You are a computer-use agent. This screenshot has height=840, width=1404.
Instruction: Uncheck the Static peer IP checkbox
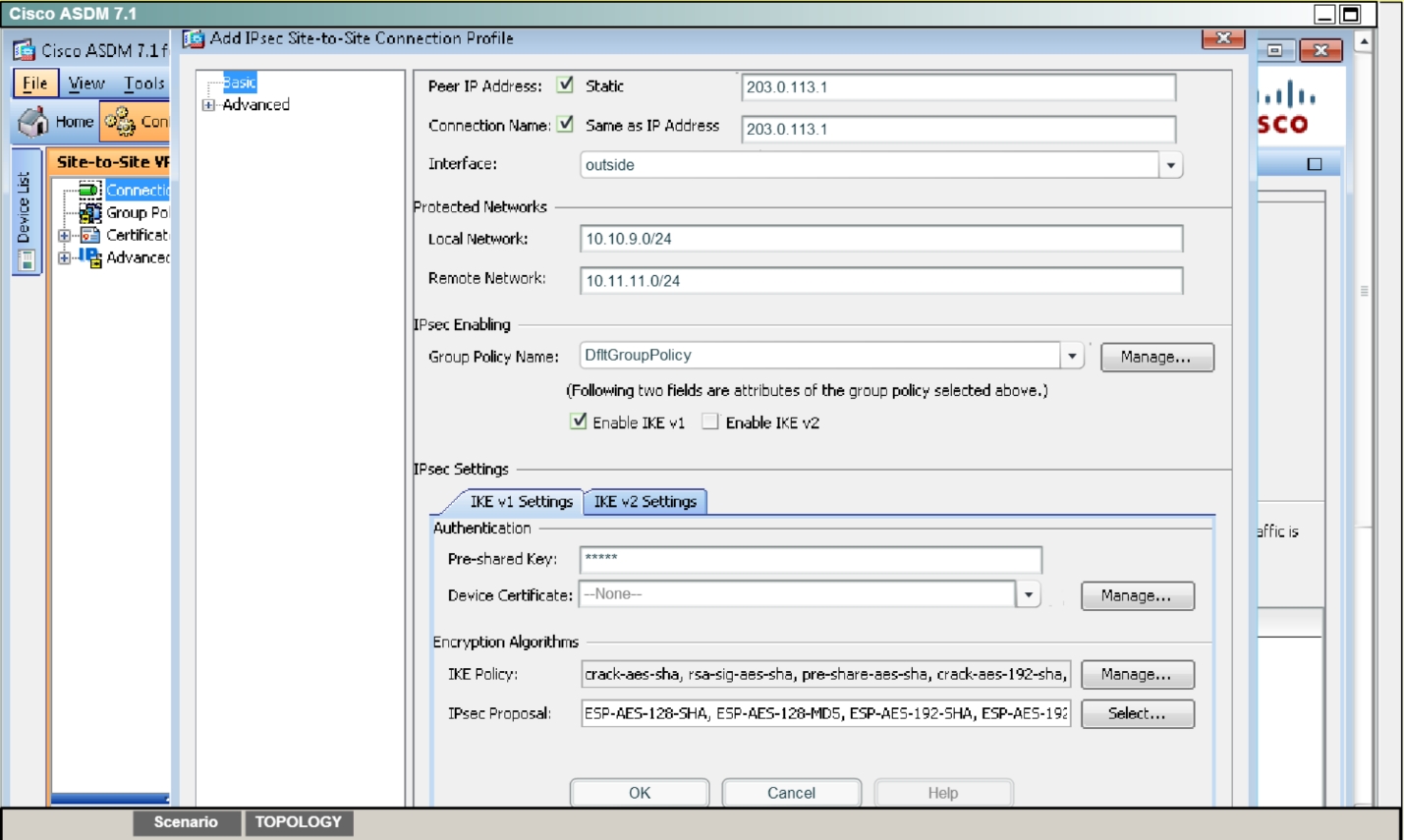[566, 85]
